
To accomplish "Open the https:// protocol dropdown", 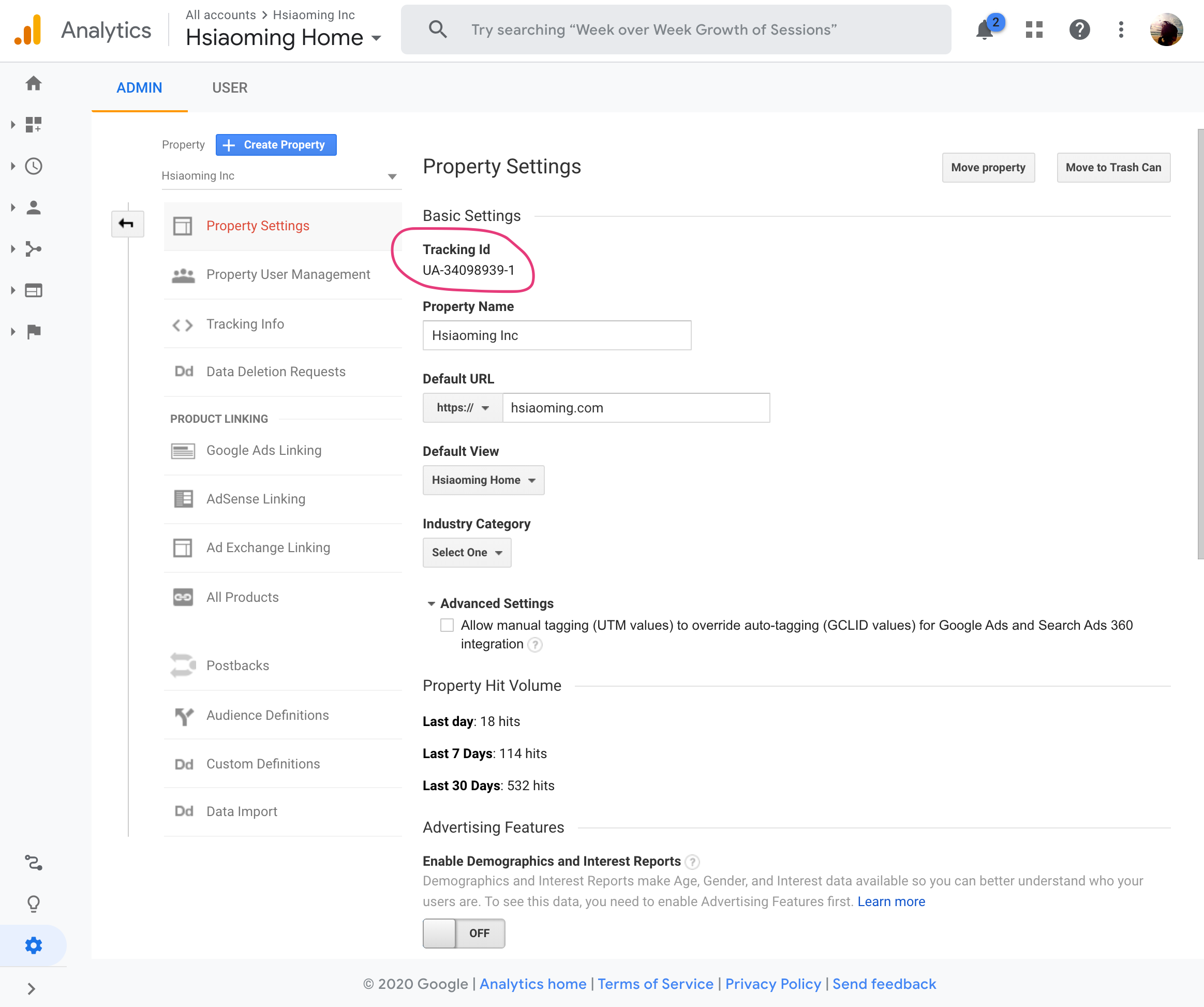I will [x=463, y=408].
